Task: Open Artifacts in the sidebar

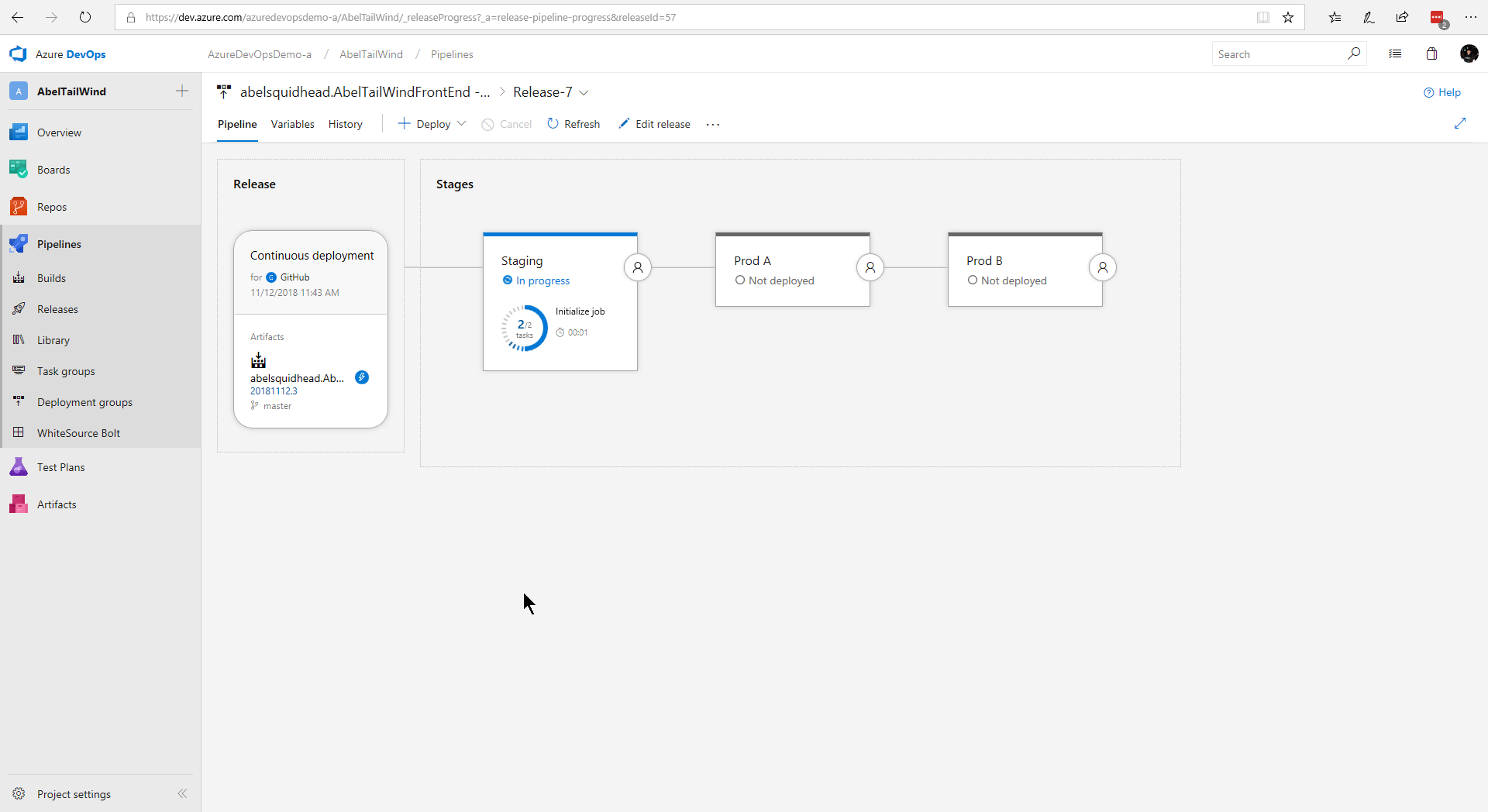Action: (x=57, y=504)
